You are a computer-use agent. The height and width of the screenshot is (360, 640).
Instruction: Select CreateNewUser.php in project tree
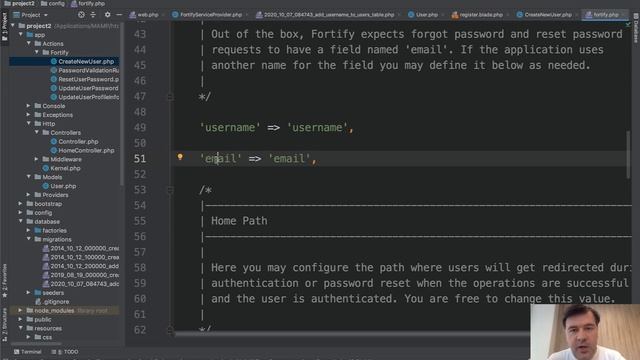[x=86, y=62]
